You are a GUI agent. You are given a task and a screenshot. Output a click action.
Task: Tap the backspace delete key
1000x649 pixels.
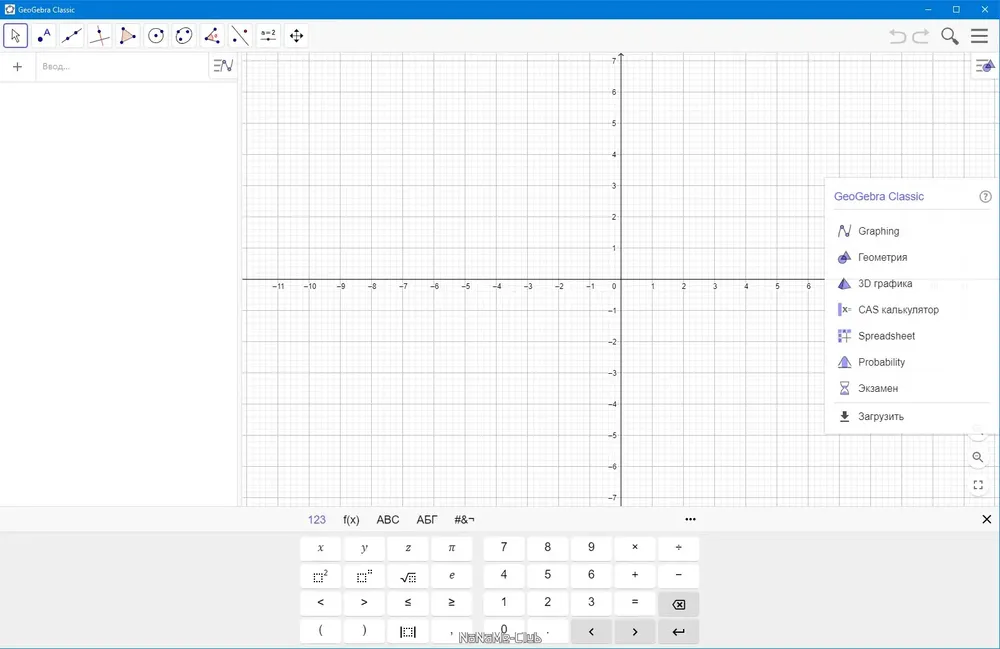pos(679,604)
